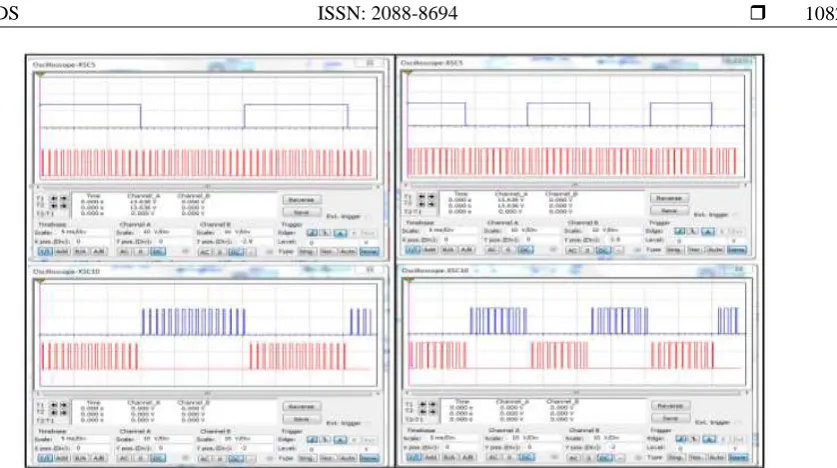This screenshot has height=468, width=837.
Task: Click horizontal scrollbar under top-right XSC5 waveform
Action: (575, 185)
